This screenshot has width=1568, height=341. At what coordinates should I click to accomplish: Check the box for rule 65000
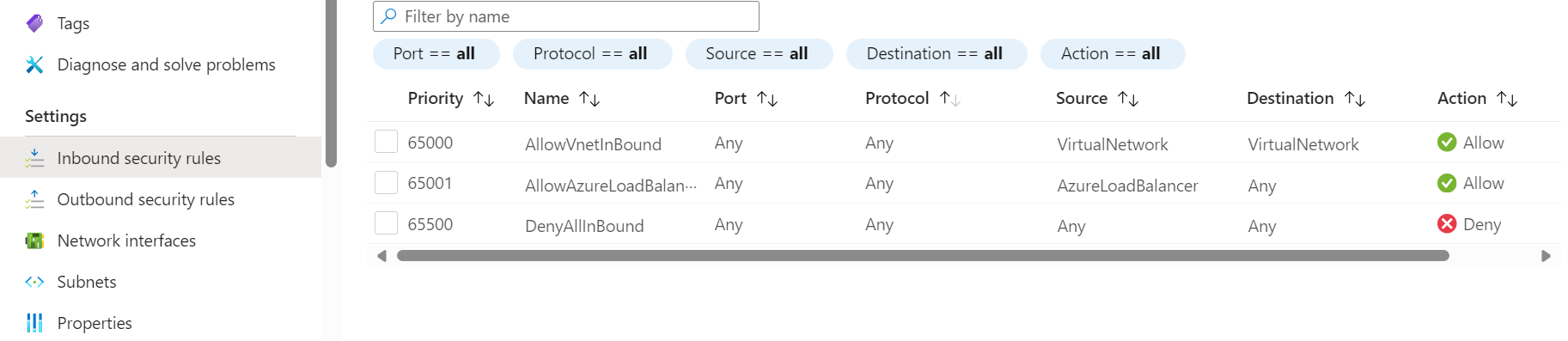[x=386, y=142]
